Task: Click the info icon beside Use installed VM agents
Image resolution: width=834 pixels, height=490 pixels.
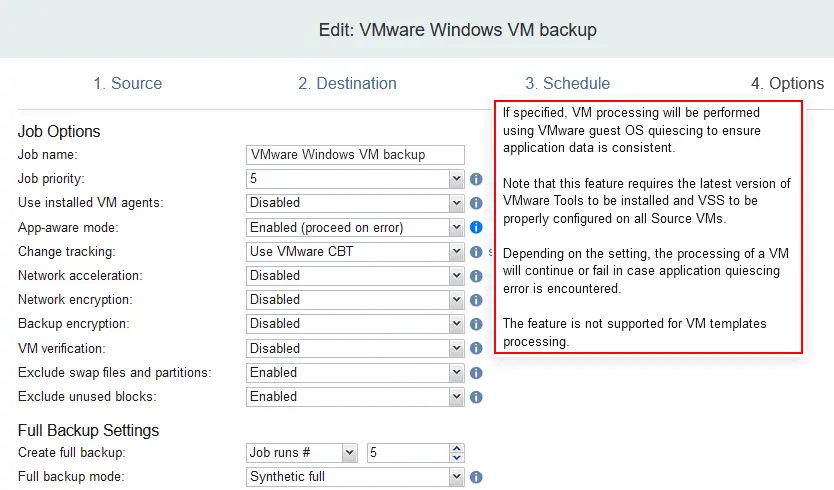Action: tap(476, 203)
